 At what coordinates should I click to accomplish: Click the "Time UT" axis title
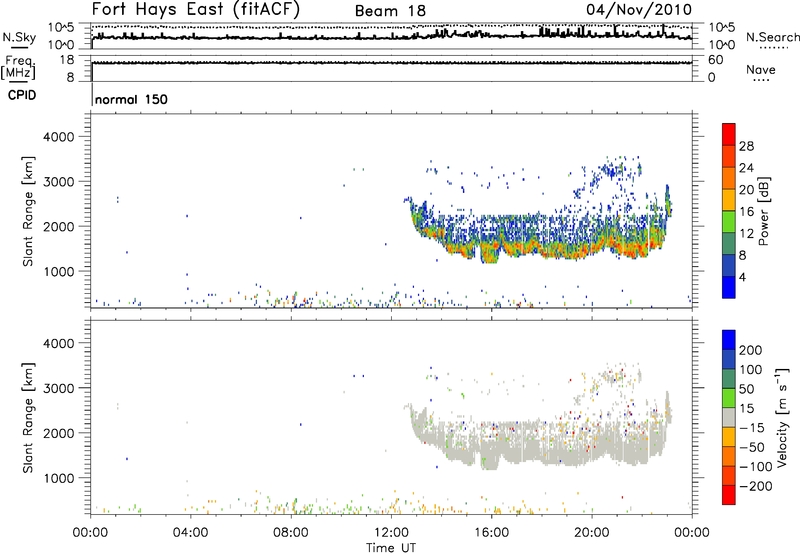(x=391, y=547)
